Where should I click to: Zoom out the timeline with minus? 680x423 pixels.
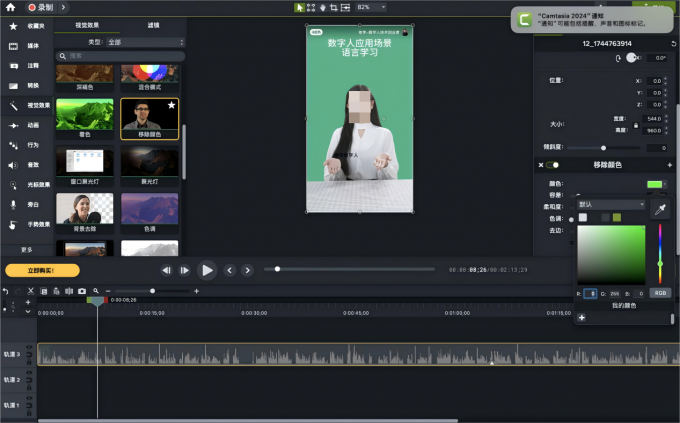tap(108, 291)
